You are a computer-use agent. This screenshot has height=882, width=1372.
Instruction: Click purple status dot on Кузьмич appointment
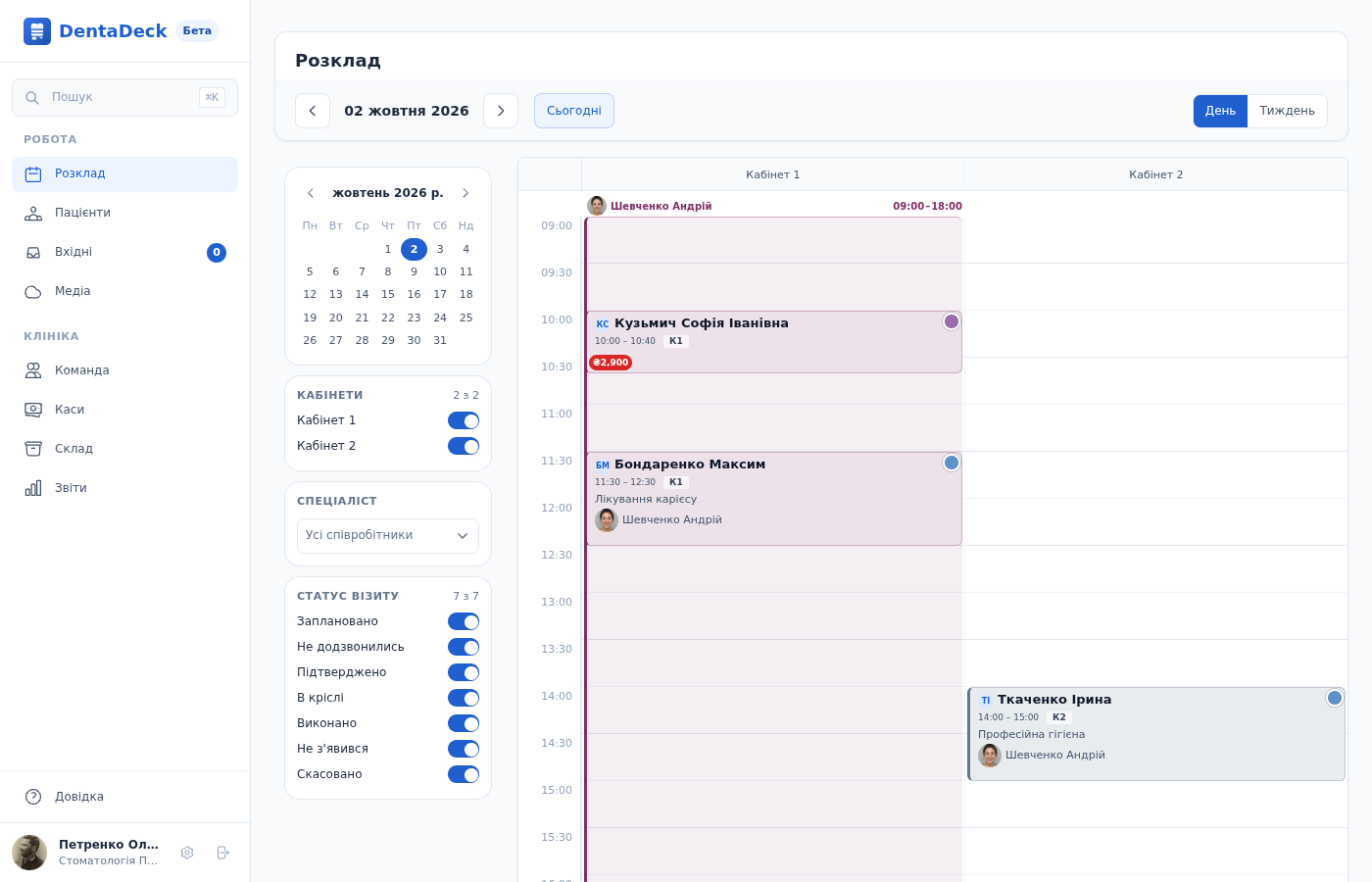pos(951,321)
